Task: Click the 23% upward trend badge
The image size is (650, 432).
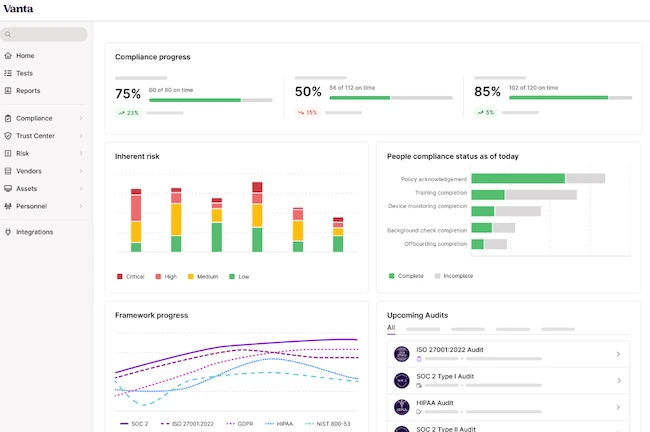Action: click(x=129, y=113)
